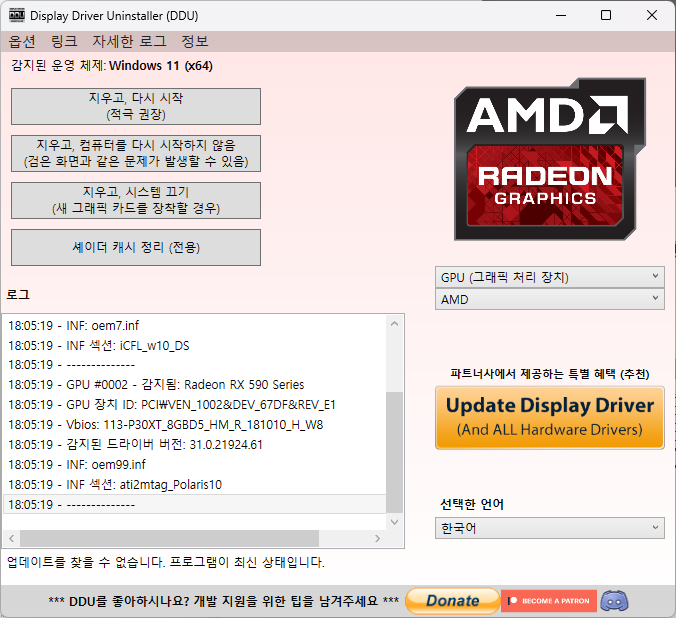Select log line 'Vbios: 113-P30XT_8GBD5_HM_R_181010_H_W8'
Viewport: 676px width, 618px height.
pyautogui.click(x=194, y=425)
